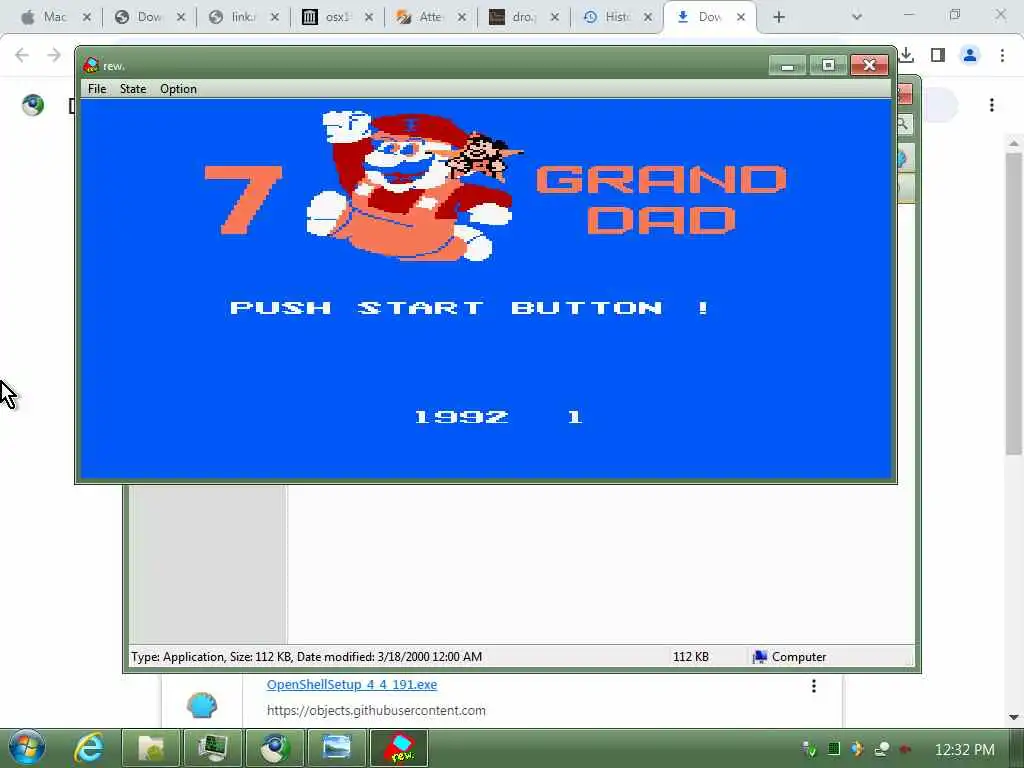The image size is (1024, 768).
Task: Open the Downloads page three-dot menu
Action: (x=991, y=105)
